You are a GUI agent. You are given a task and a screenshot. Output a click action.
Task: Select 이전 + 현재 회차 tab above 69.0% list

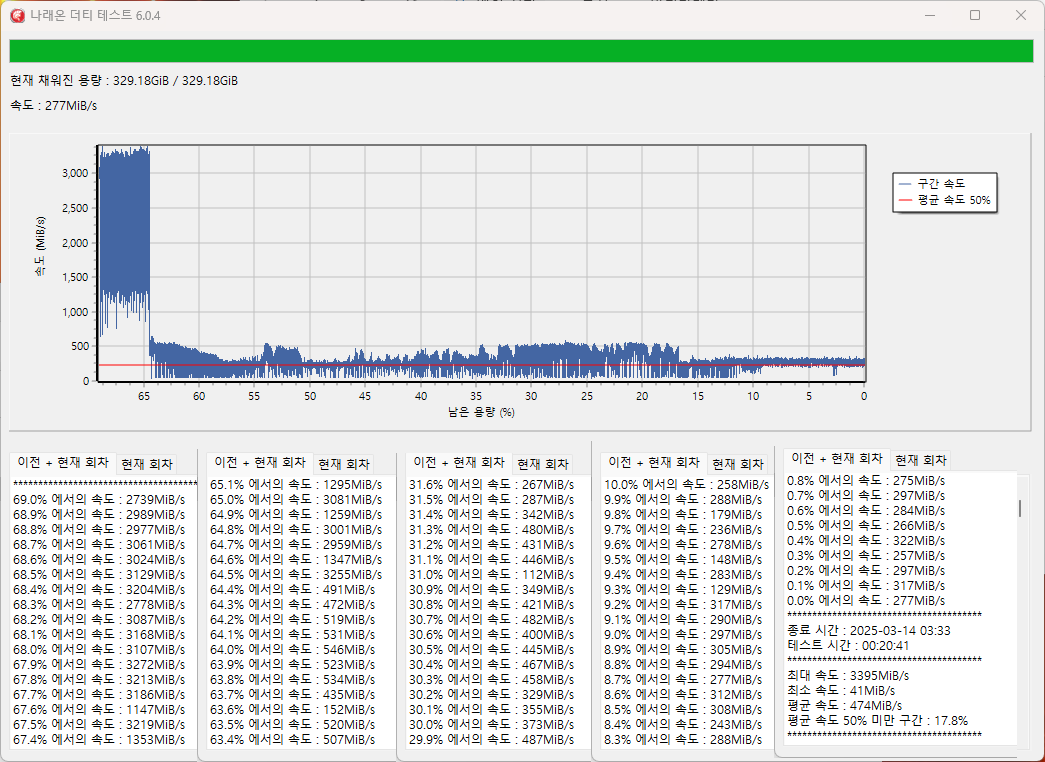click(63, 462)
